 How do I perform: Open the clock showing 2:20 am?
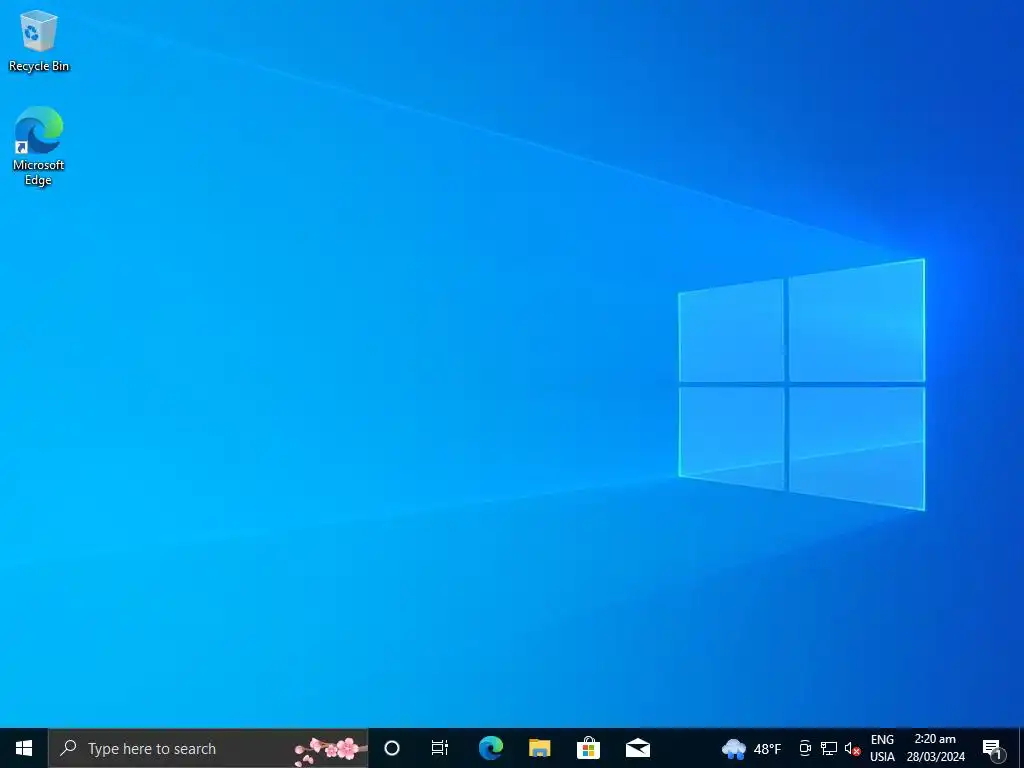coord(935,748)
